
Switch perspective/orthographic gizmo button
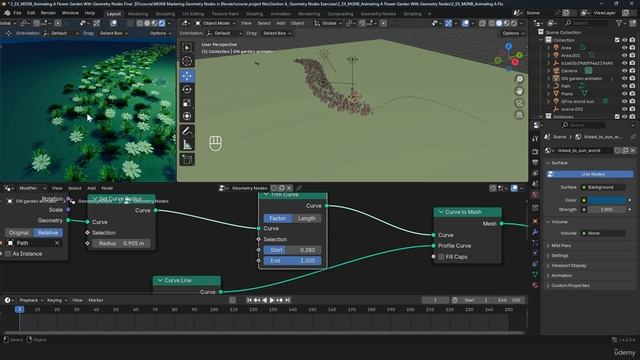(x=519, y=115)
